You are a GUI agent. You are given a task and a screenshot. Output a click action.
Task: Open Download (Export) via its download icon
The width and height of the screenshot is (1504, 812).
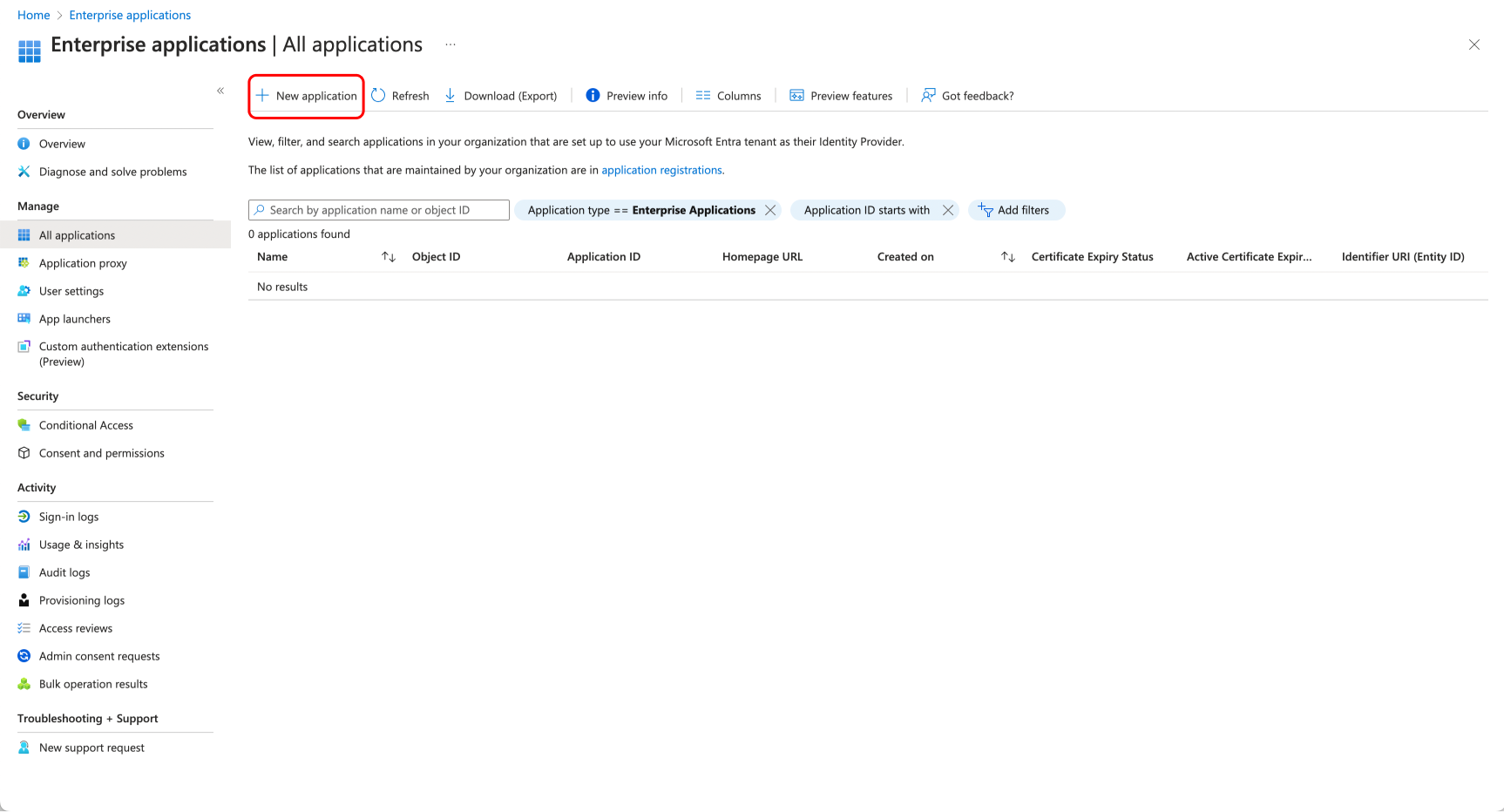pos(450,95)
